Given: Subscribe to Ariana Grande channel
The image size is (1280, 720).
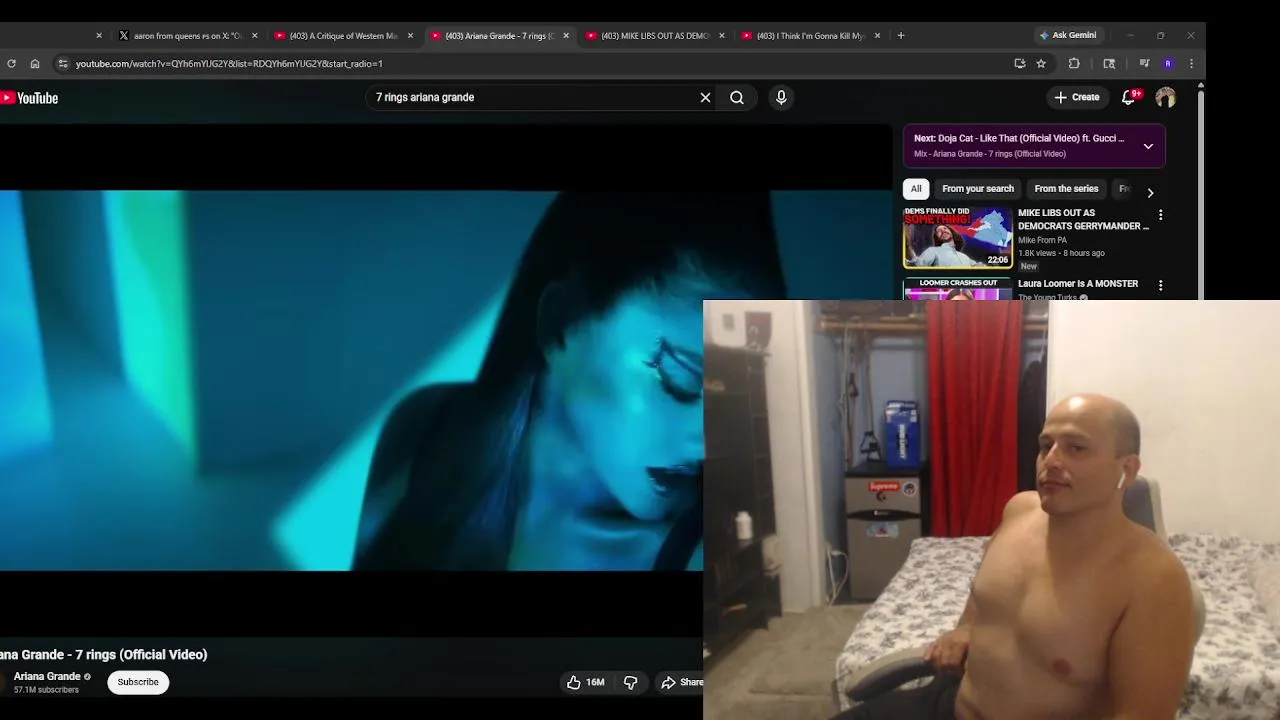Looking at the screenshot, I should [138, 682].
